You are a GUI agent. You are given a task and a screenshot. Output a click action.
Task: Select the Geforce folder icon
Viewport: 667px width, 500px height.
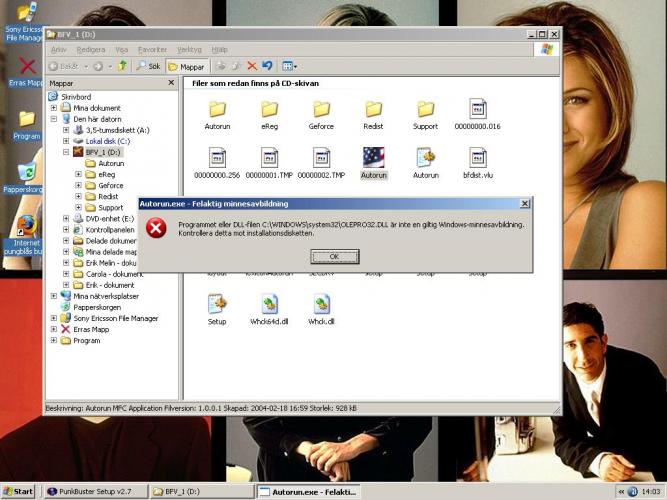pyautogui.click(x=321, y=109)
